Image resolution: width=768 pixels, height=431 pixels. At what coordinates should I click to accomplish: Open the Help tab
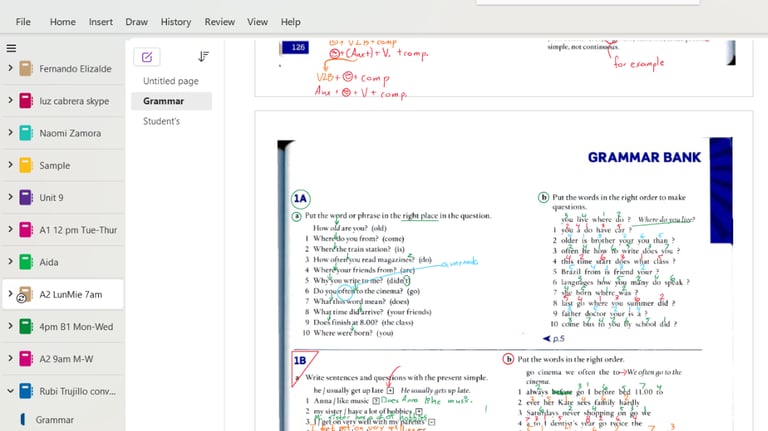[290, 22]
